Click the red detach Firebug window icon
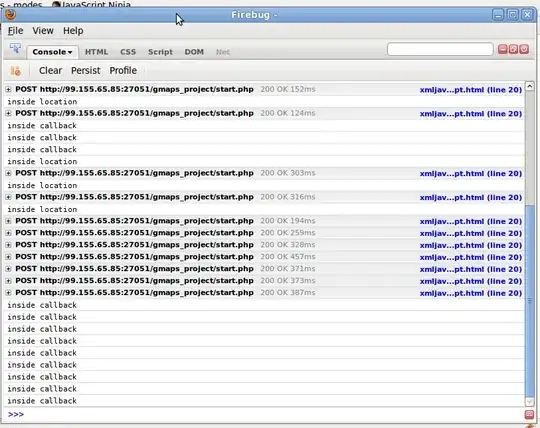The image size is (540, 428). pyautogui.click(x=513, y=49)
